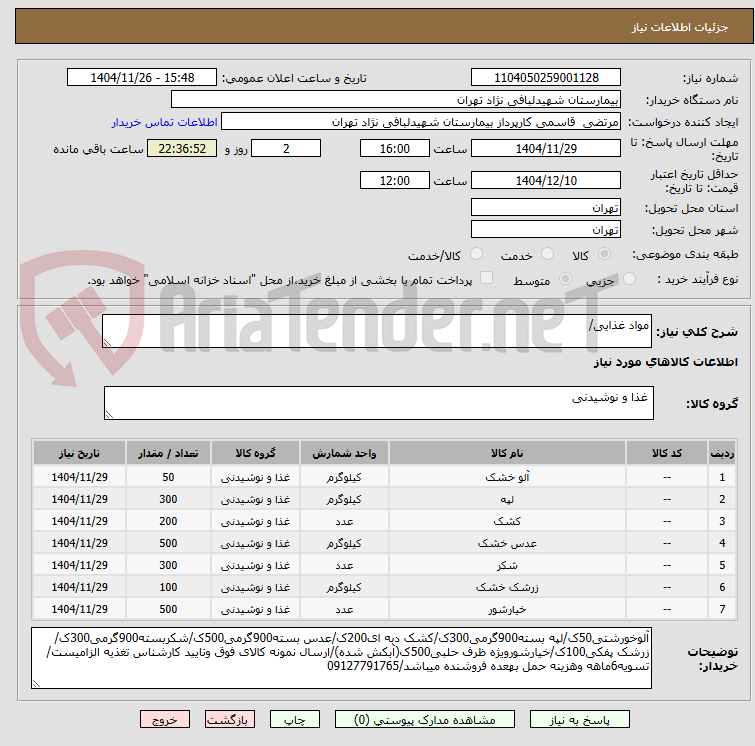Click quantity 200 in کشک row
Image resolution: width=755 pixels, height=746 pixels.
click(x=168, y=521)
